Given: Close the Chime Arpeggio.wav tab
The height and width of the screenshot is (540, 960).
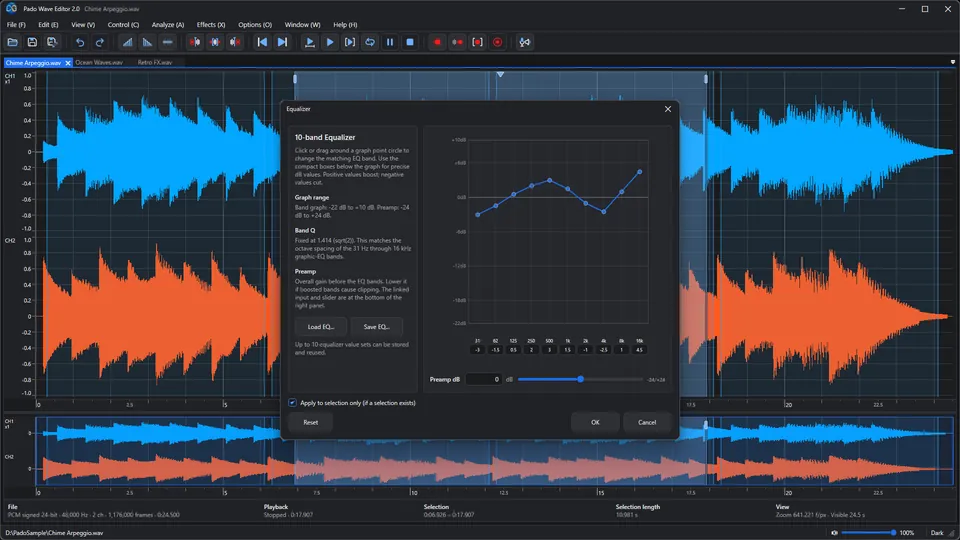Looking at the screenshot, I should pos(68,63).
